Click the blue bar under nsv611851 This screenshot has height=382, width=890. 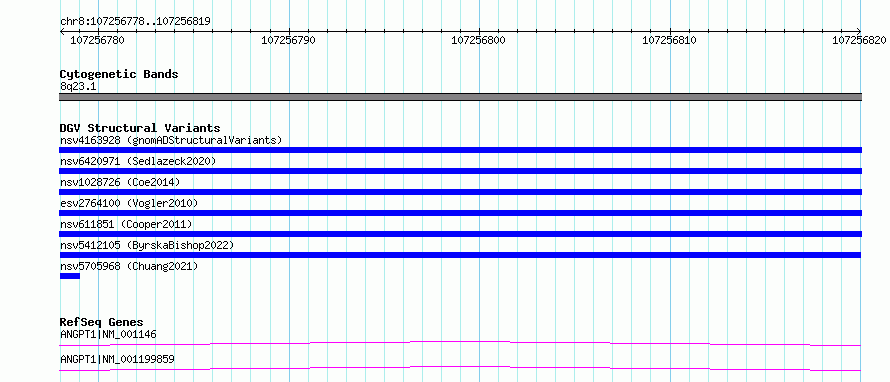click(460, 234)
